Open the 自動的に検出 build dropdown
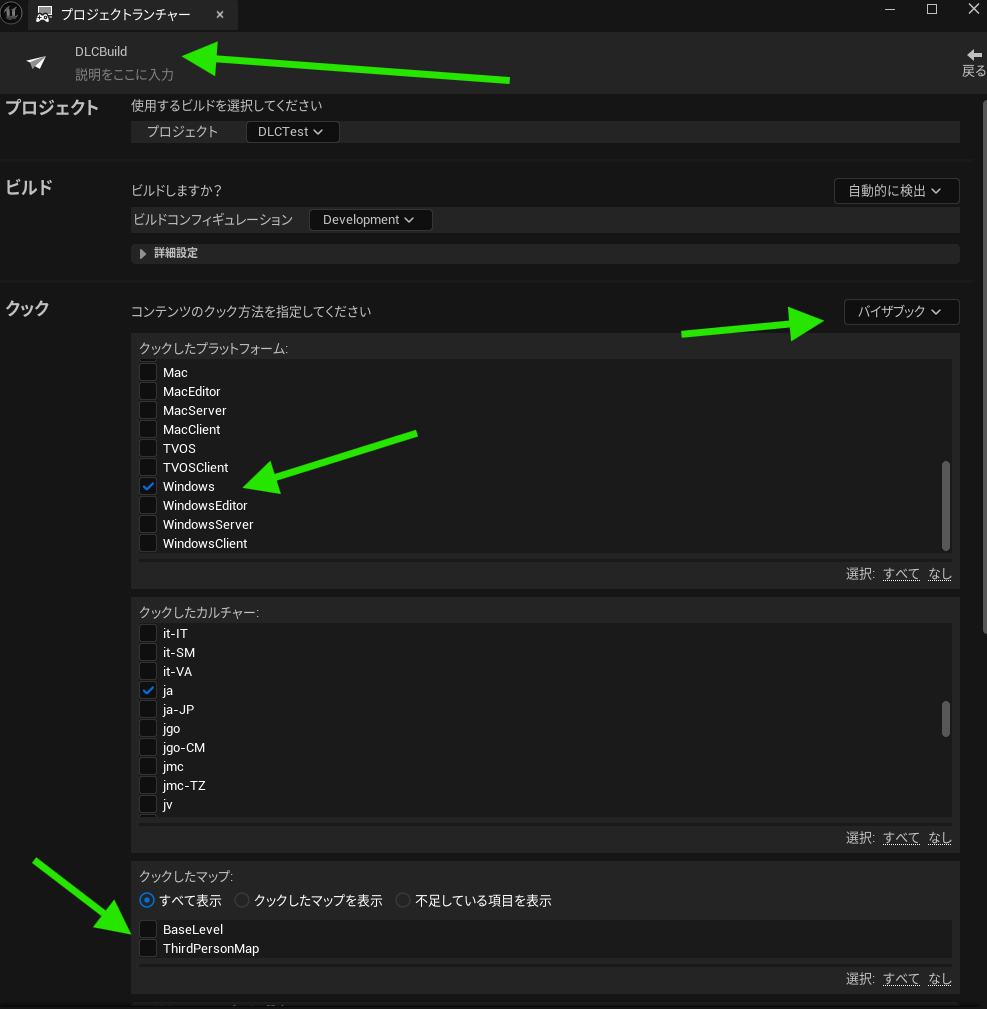Viewport: 987px width, 1009px height. point(896,191)
